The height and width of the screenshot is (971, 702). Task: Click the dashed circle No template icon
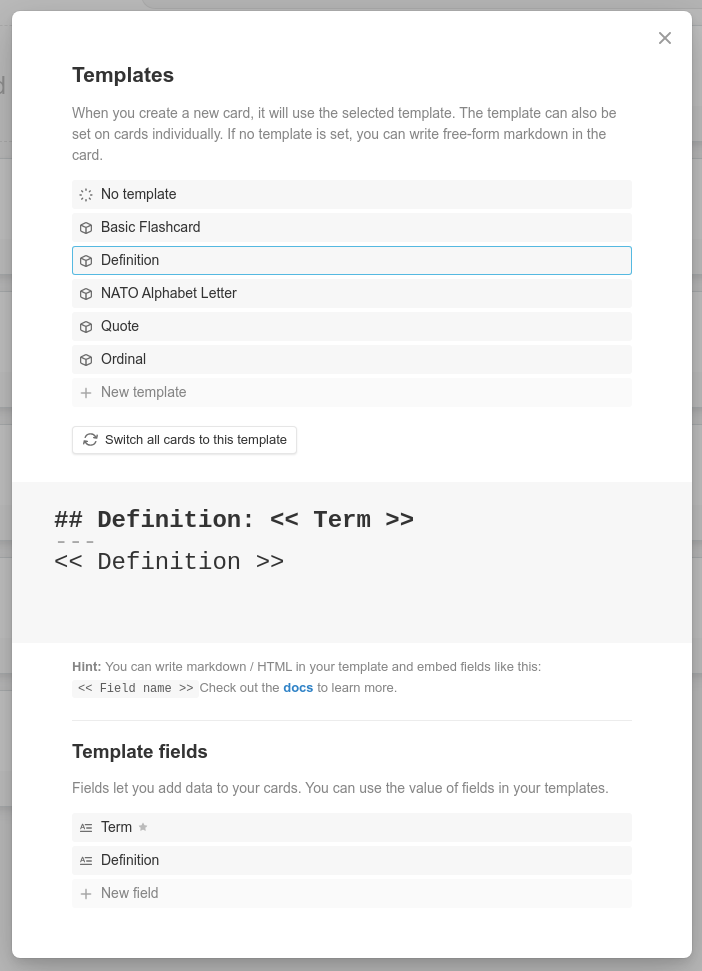pos(86,195)
